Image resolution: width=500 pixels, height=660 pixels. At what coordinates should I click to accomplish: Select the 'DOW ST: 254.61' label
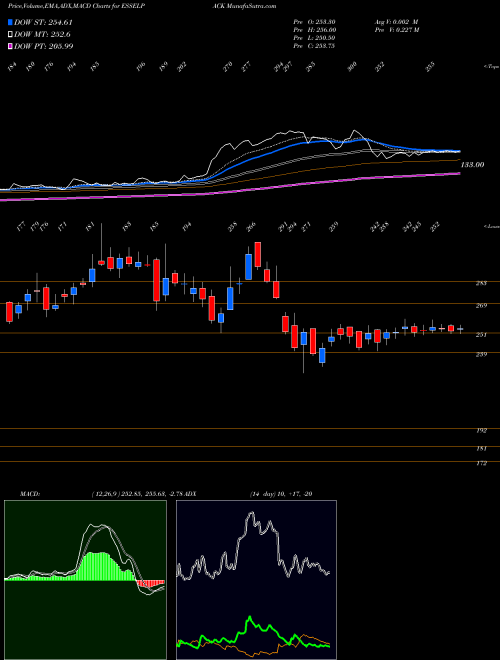[x=43, y=22]
